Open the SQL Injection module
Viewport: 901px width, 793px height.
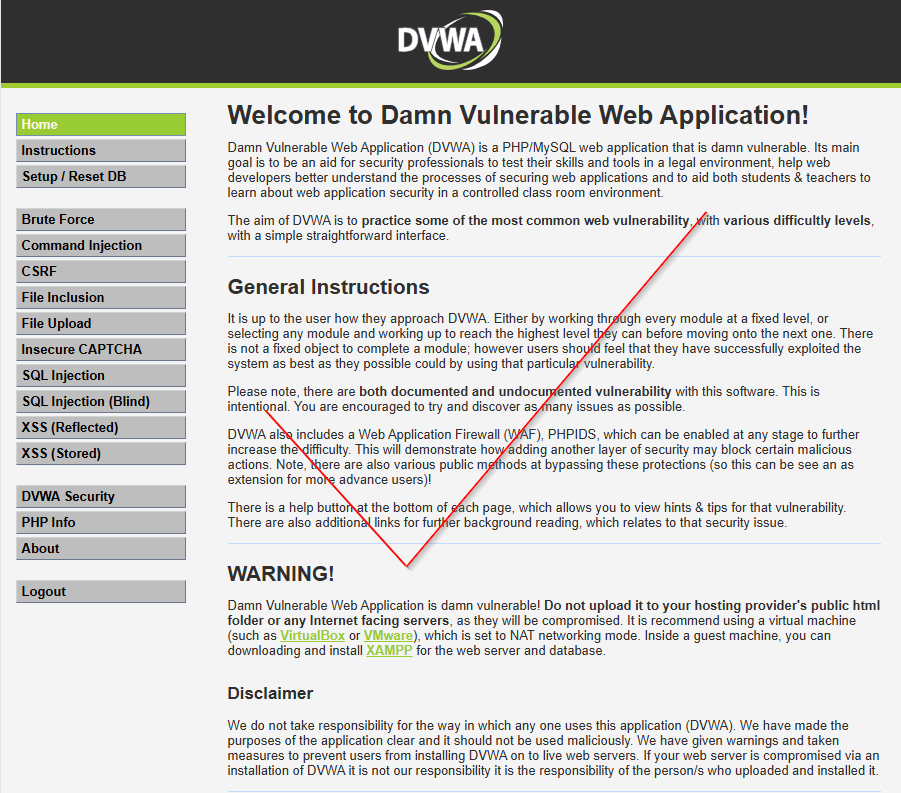pos(101,375)
